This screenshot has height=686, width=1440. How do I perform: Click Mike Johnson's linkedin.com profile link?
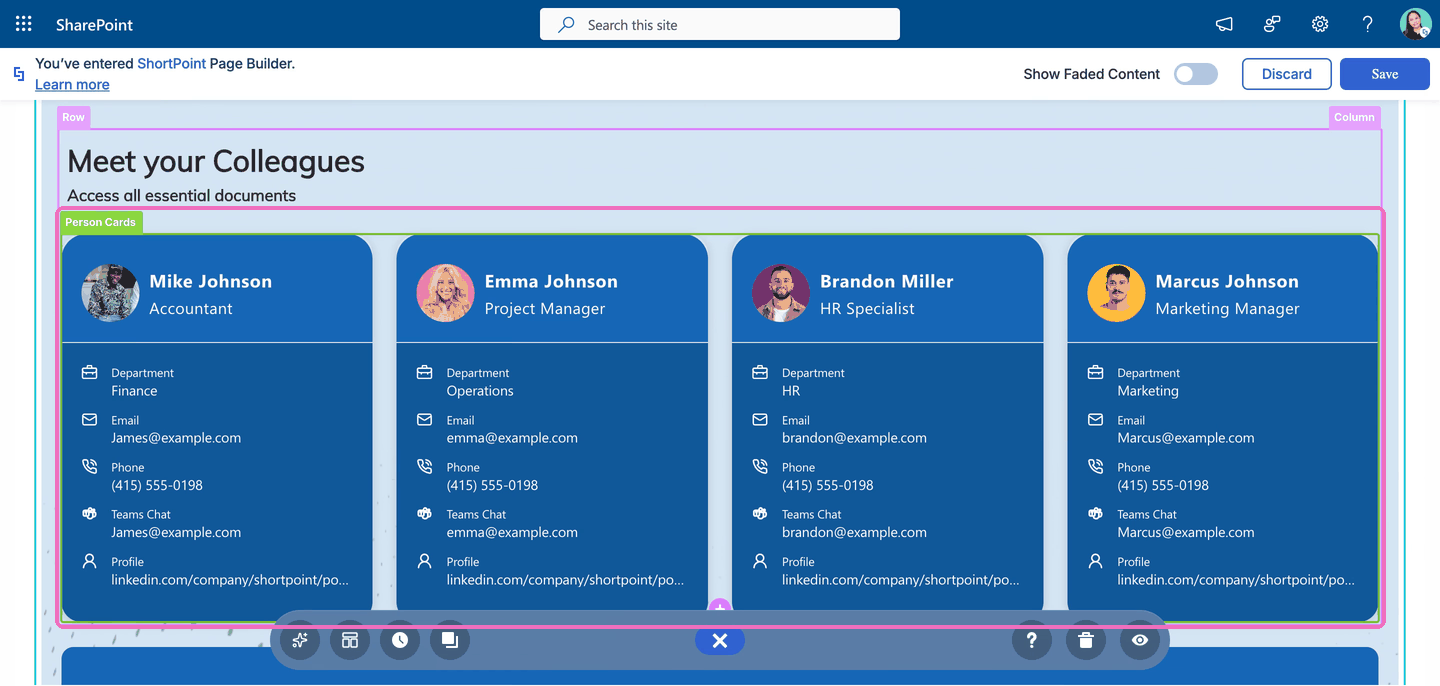[x=229, y=579]
